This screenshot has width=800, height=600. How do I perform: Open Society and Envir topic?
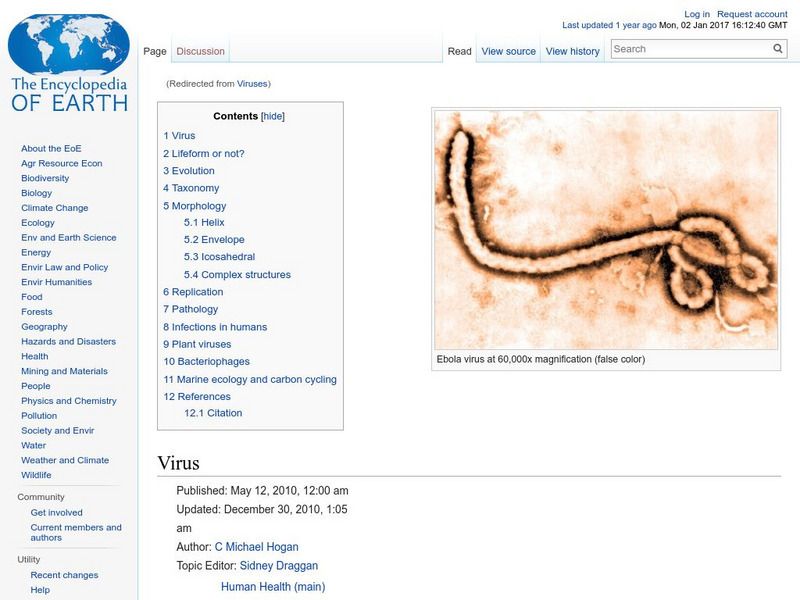58,430
